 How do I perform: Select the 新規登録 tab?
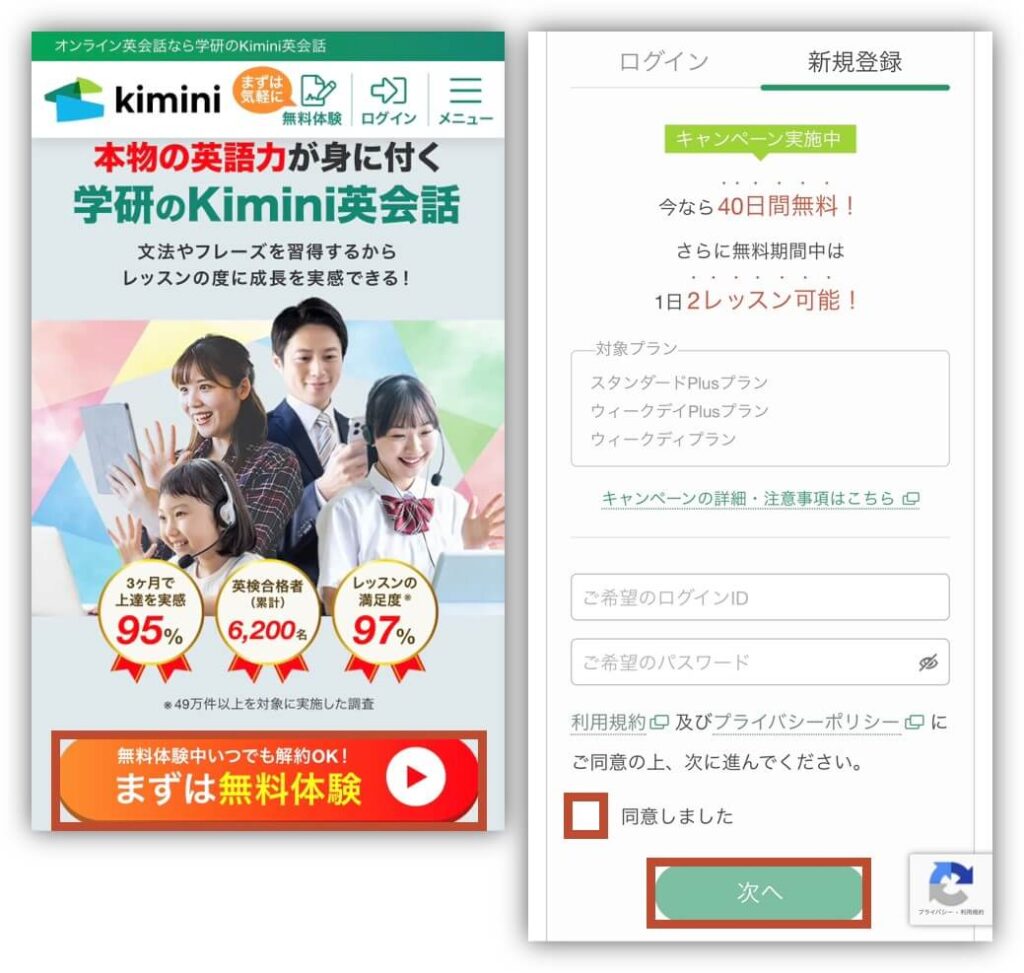(x=855, y=62)
